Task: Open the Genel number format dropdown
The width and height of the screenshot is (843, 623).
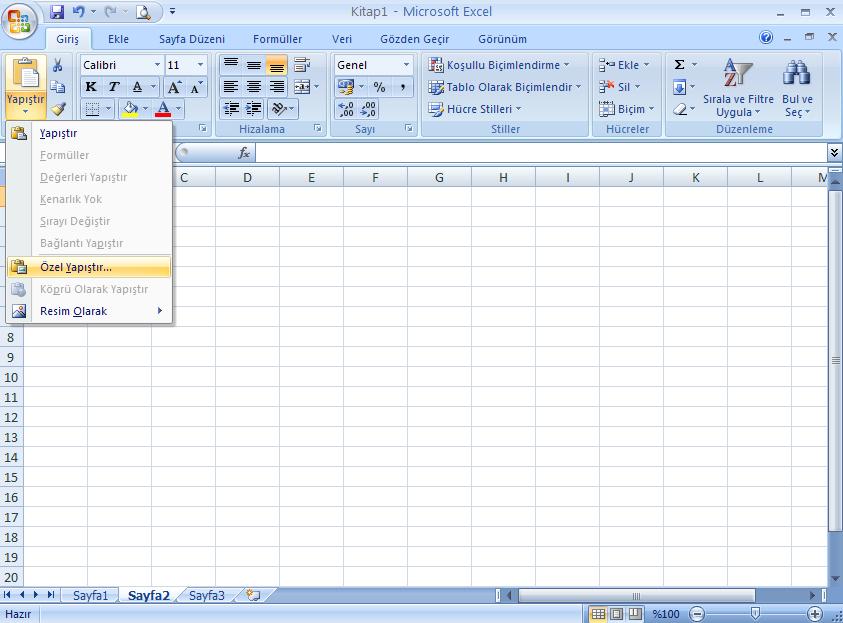Action: (x=406, y=65)
